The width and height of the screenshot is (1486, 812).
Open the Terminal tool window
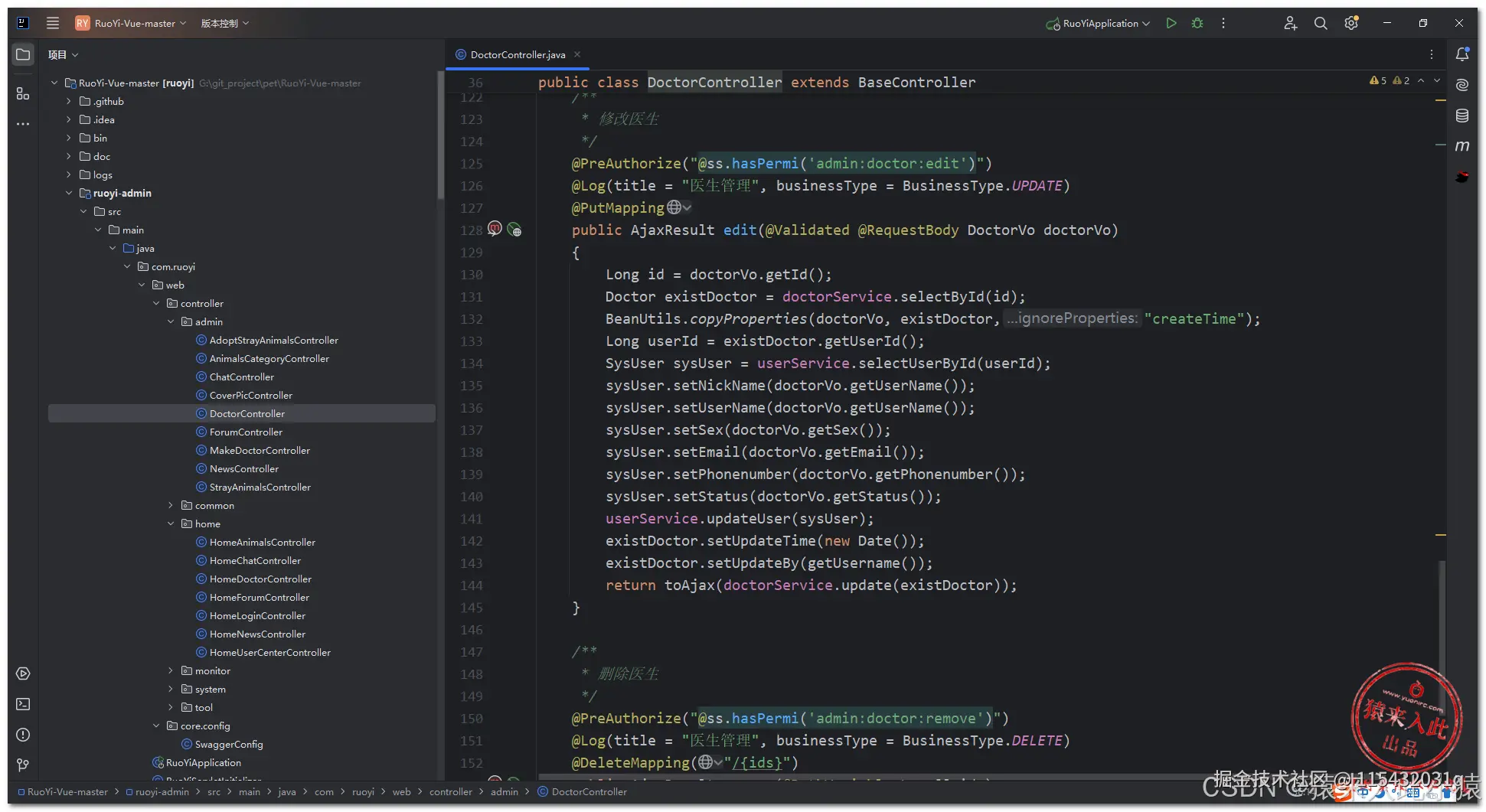point(23,704)
